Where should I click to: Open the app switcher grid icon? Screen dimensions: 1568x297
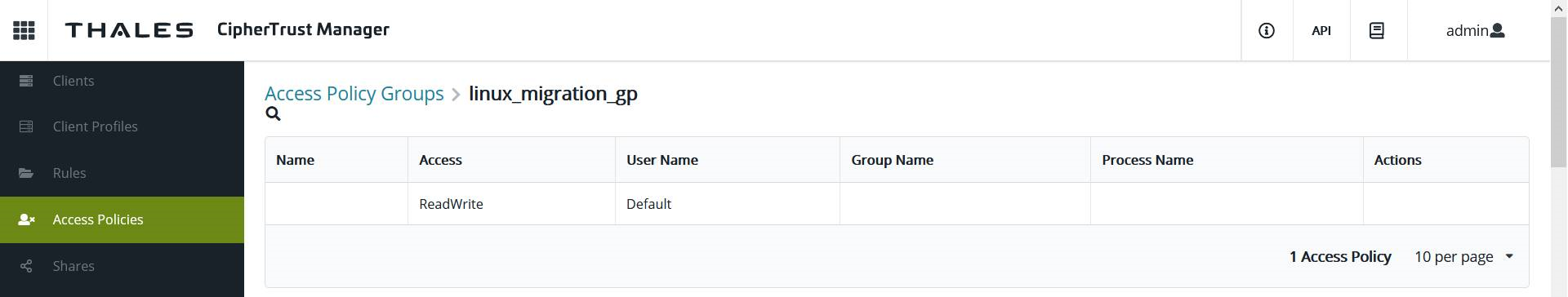click(x=24, y=30)
